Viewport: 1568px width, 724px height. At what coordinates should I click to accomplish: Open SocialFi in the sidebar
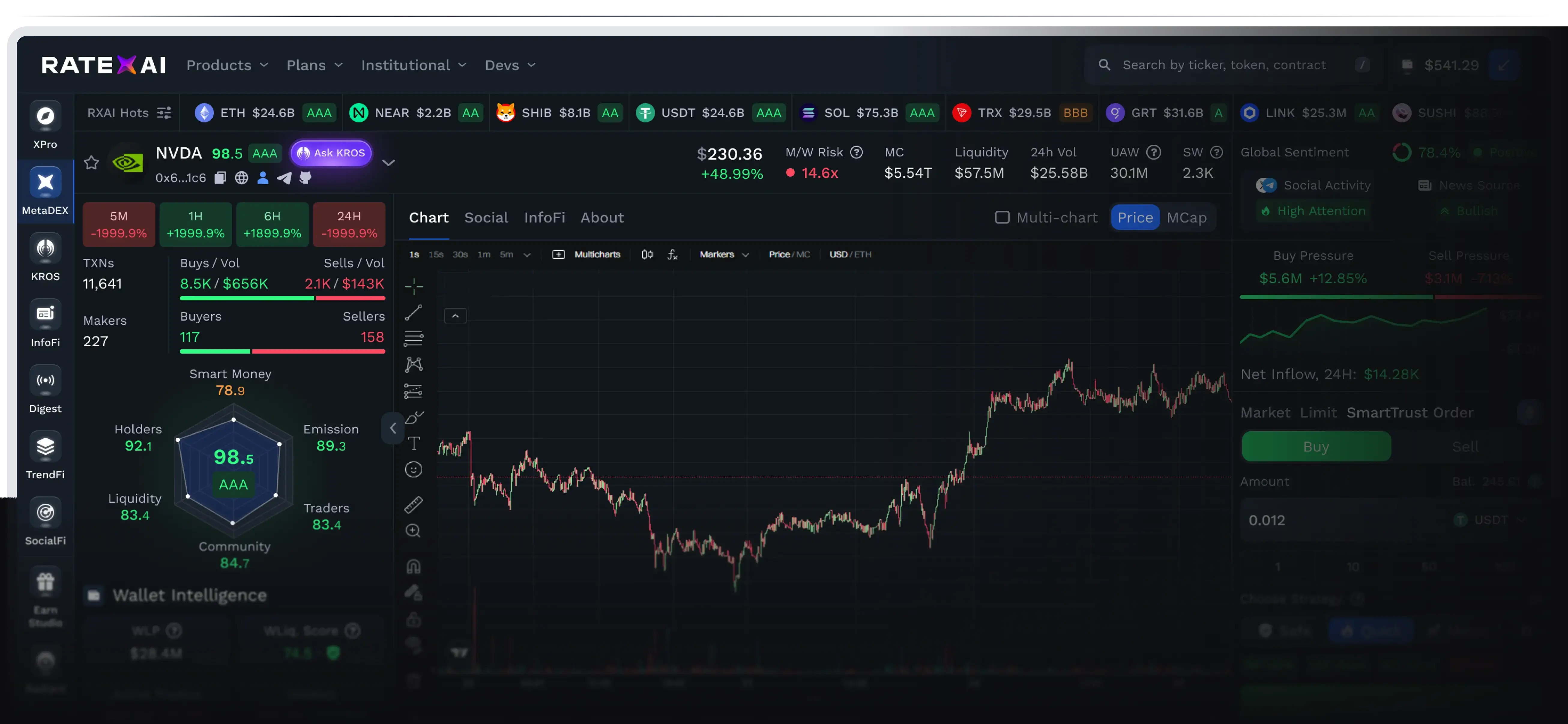(45, 522)
